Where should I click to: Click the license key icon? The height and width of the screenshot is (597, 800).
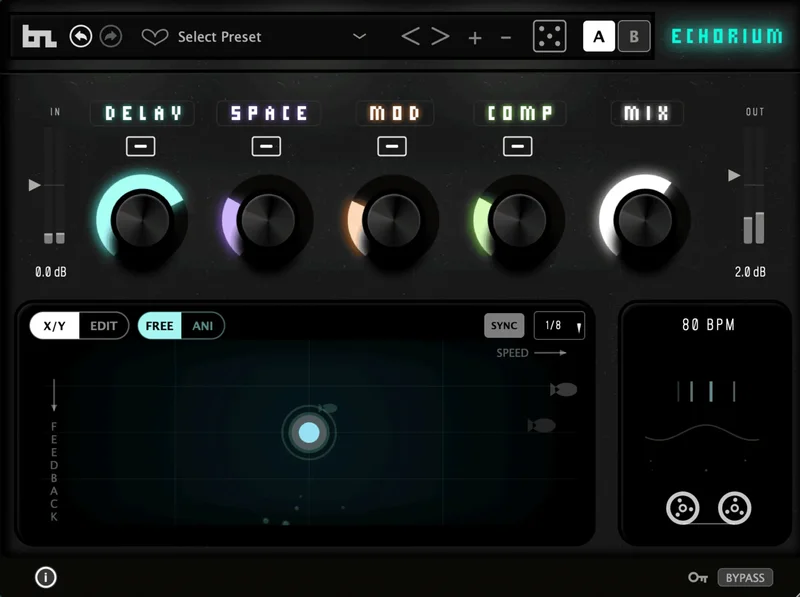click(697, 578)
